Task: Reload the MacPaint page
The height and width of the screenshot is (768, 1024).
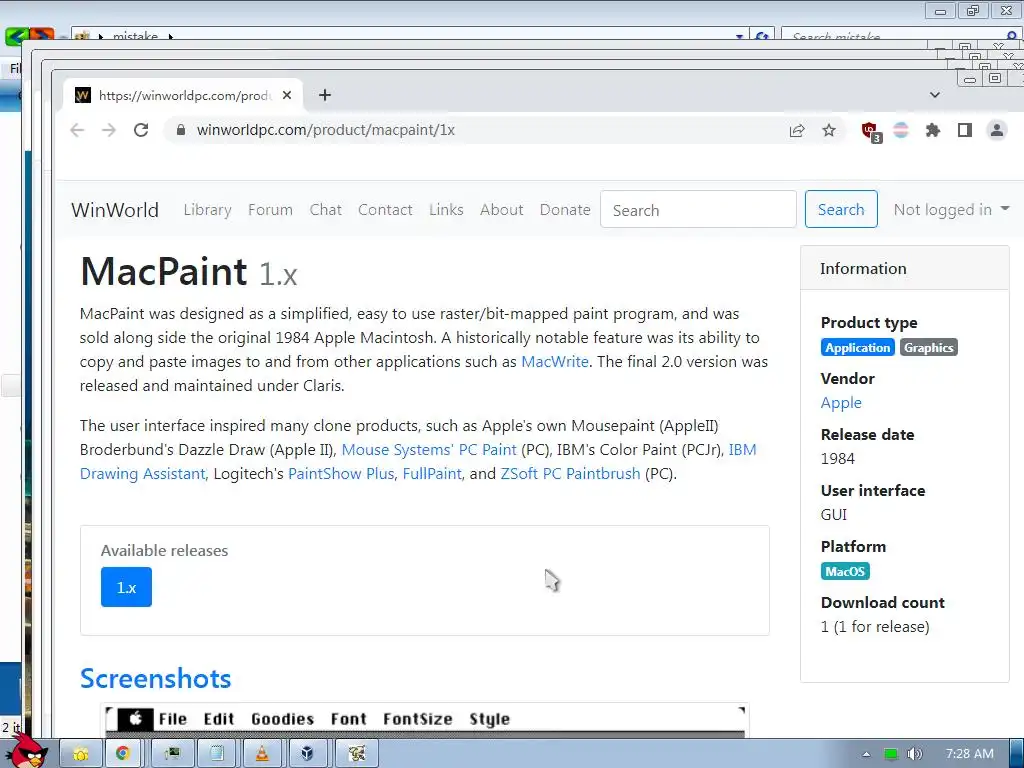Action: [x=141, y=130]
